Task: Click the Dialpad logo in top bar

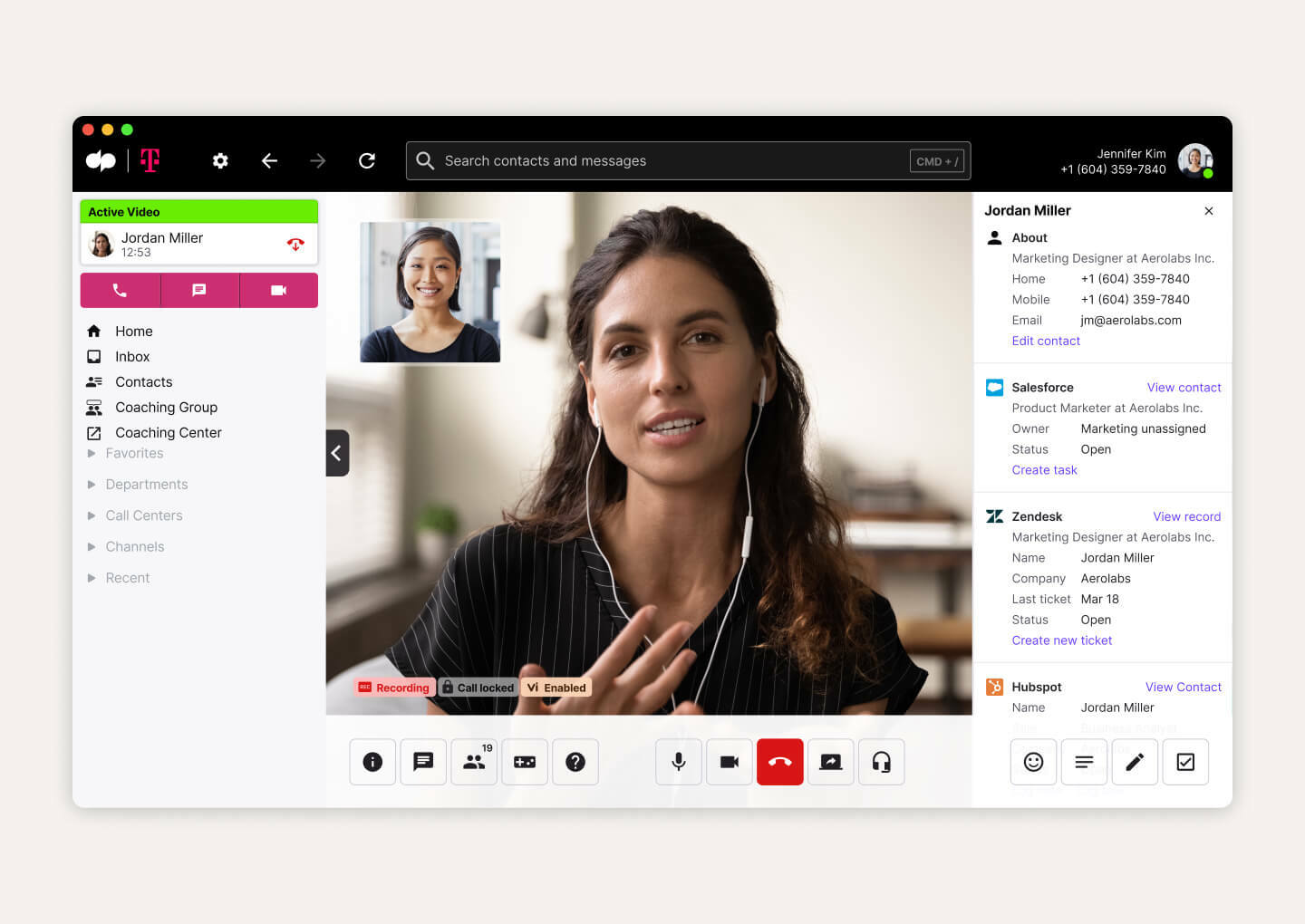Action: coord(101,160)
